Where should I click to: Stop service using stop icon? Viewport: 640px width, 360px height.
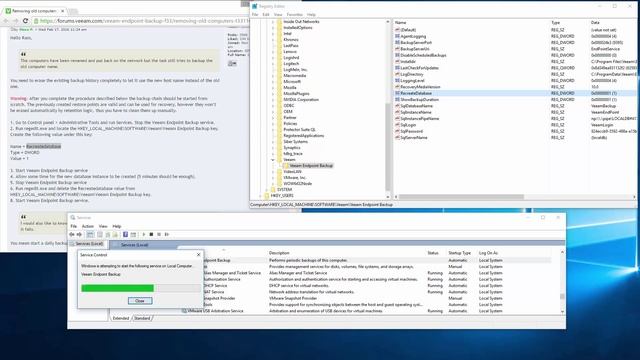point(151,235)
